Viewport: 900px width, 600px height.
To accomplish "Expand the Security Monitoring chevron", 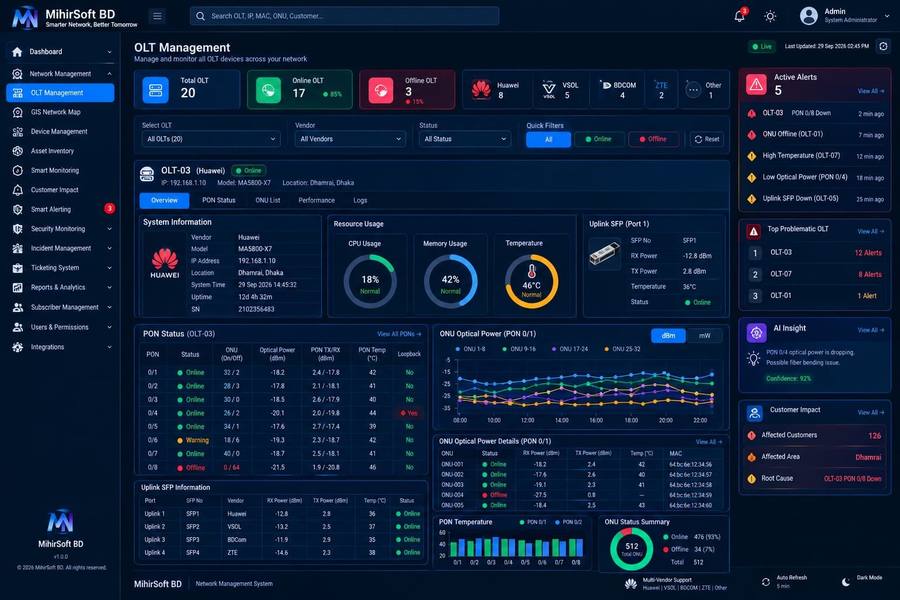I will coord(110,229).
